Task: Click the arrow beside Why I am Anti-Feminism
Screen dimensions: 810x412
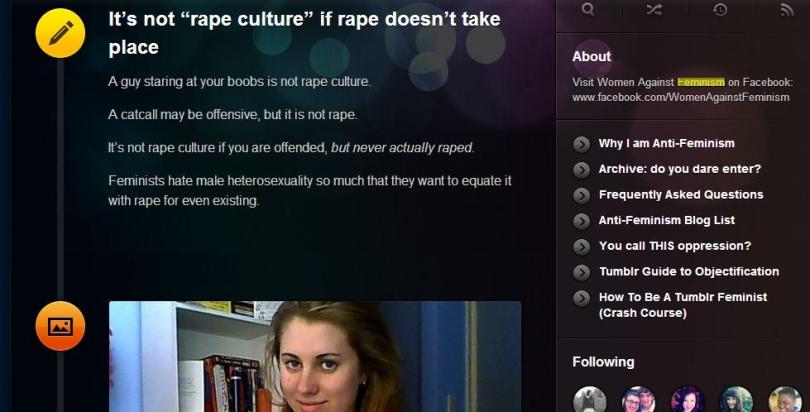Action: [582, 144]
